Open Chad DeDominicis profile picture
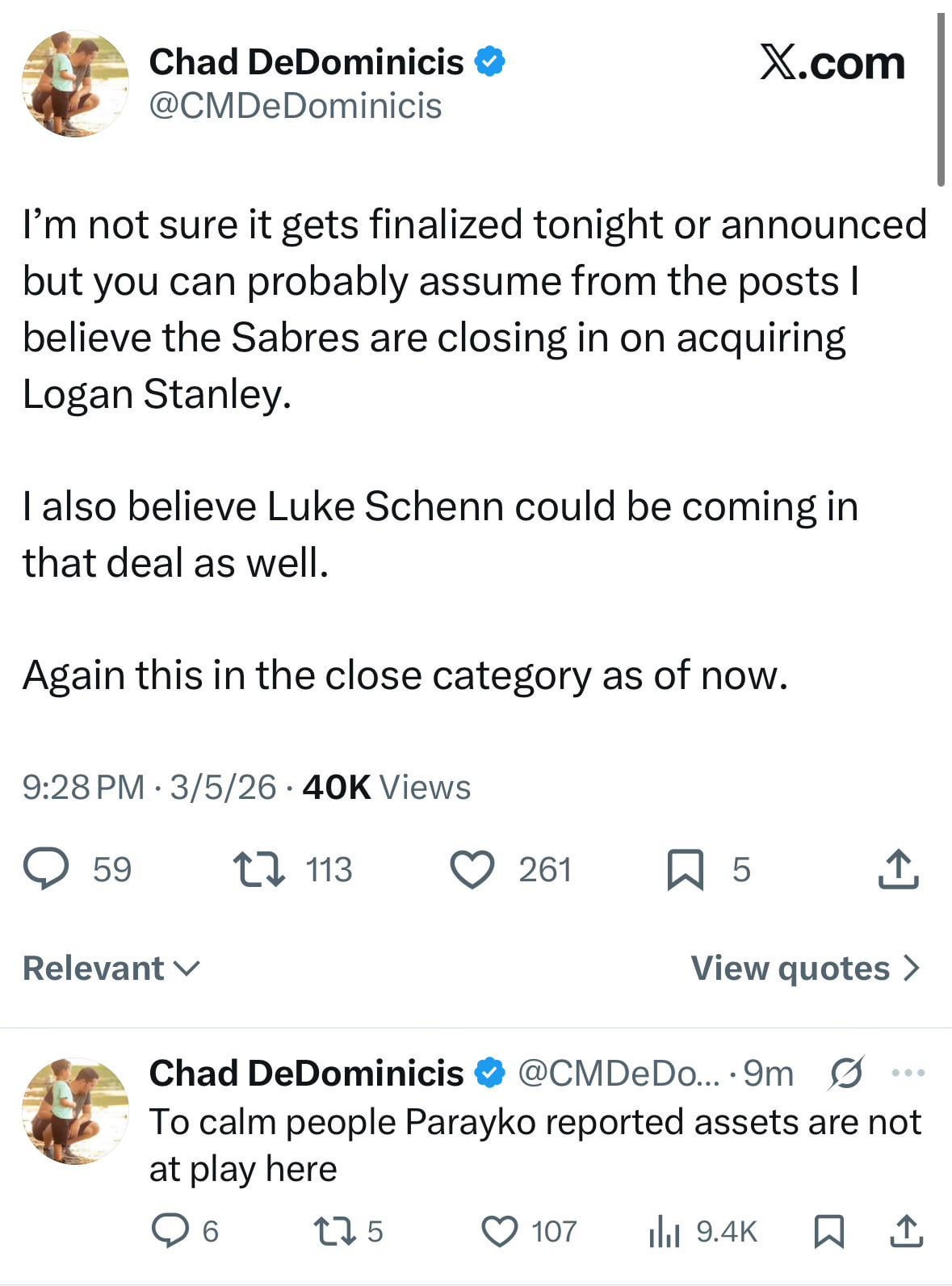 [74, 84]
